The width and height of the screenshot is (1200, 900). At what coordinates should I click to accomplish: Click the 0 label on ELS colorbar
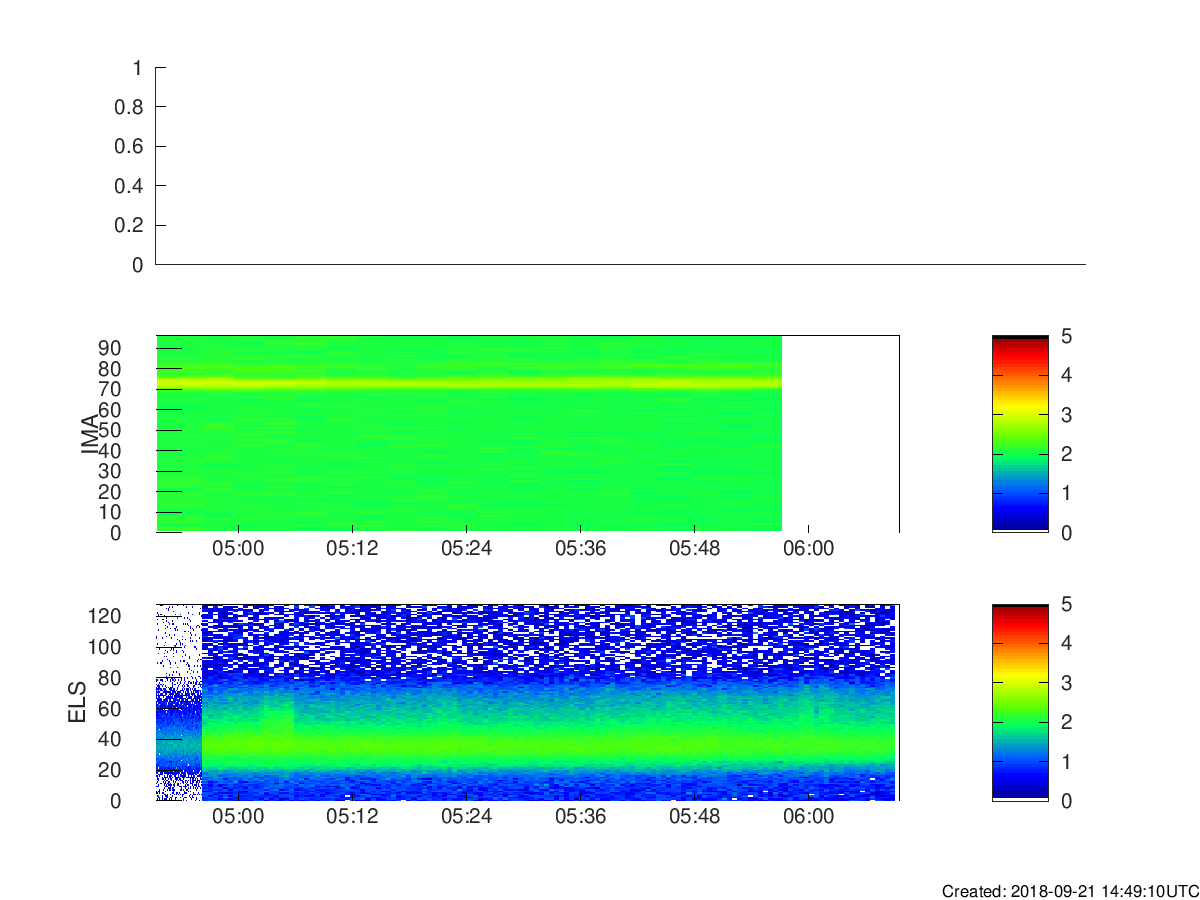[x=1066, y=801]
